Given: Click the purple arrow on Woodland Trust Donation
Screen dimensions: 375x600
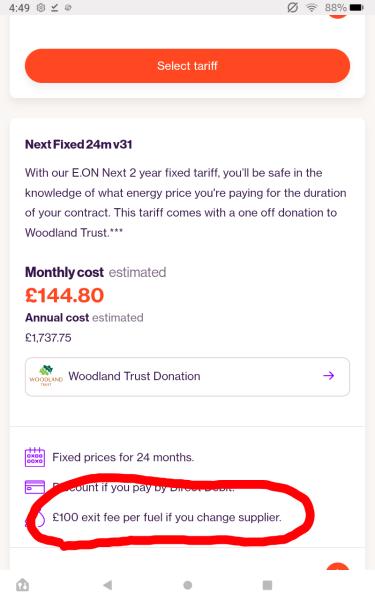Looking at the screenshot, I should click(328, 376).
